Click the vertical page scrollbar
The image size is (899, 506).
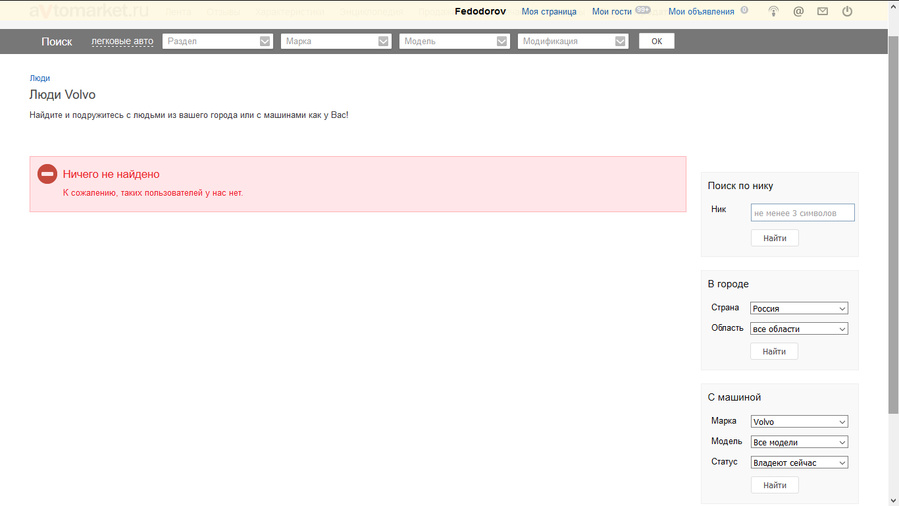[x=893, y=223]
